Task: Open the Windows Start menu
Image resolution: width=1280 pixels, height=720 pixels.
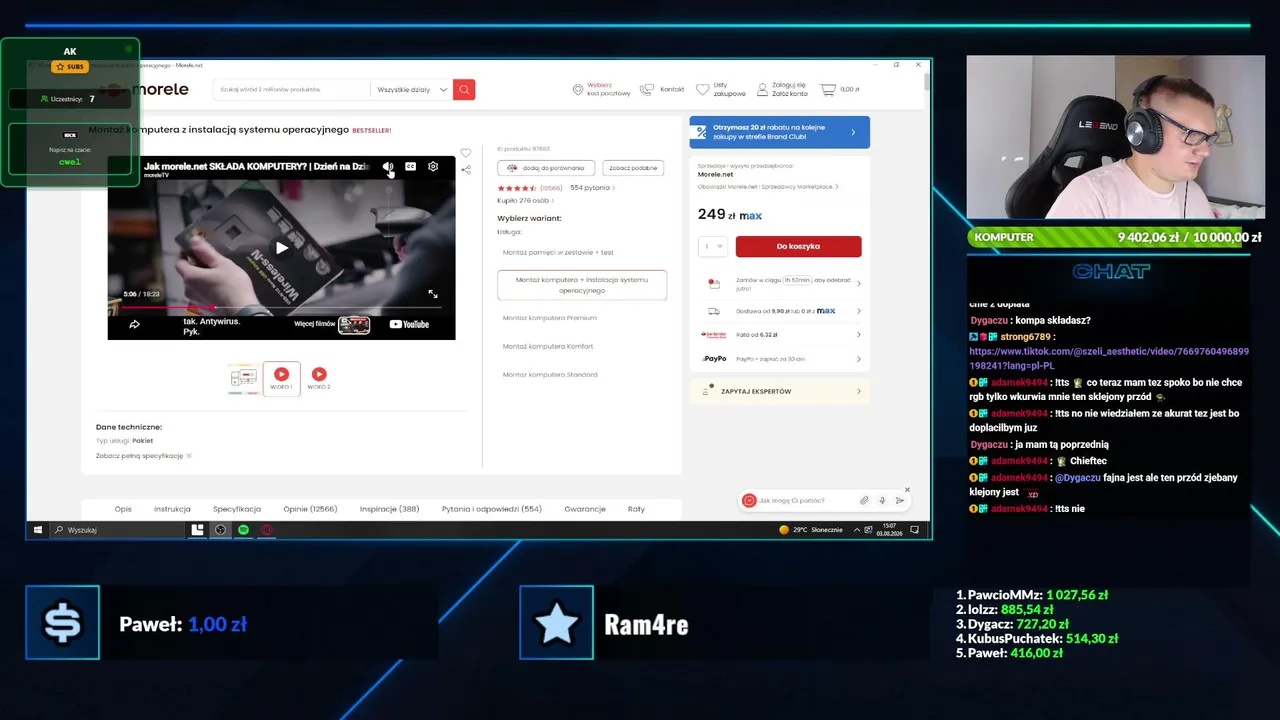Action: tap(38, 530)
